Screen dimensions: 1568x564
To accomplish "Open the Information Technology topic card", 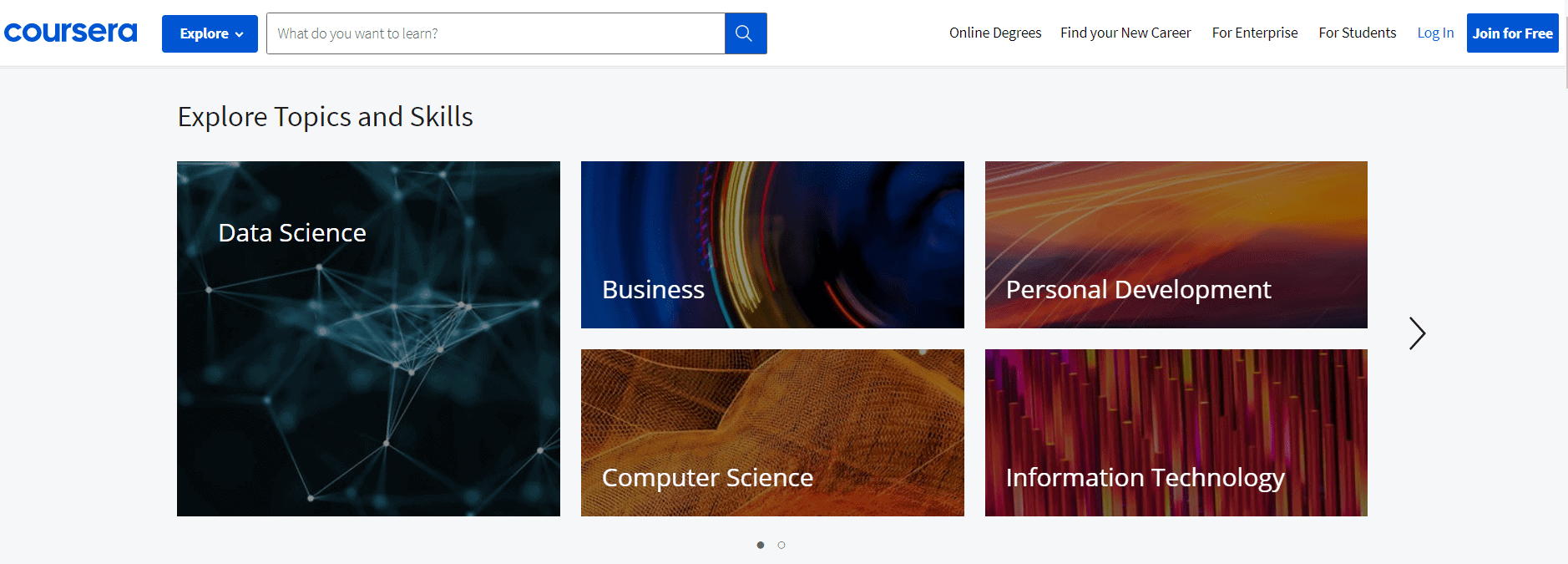I will (1176, 433).
